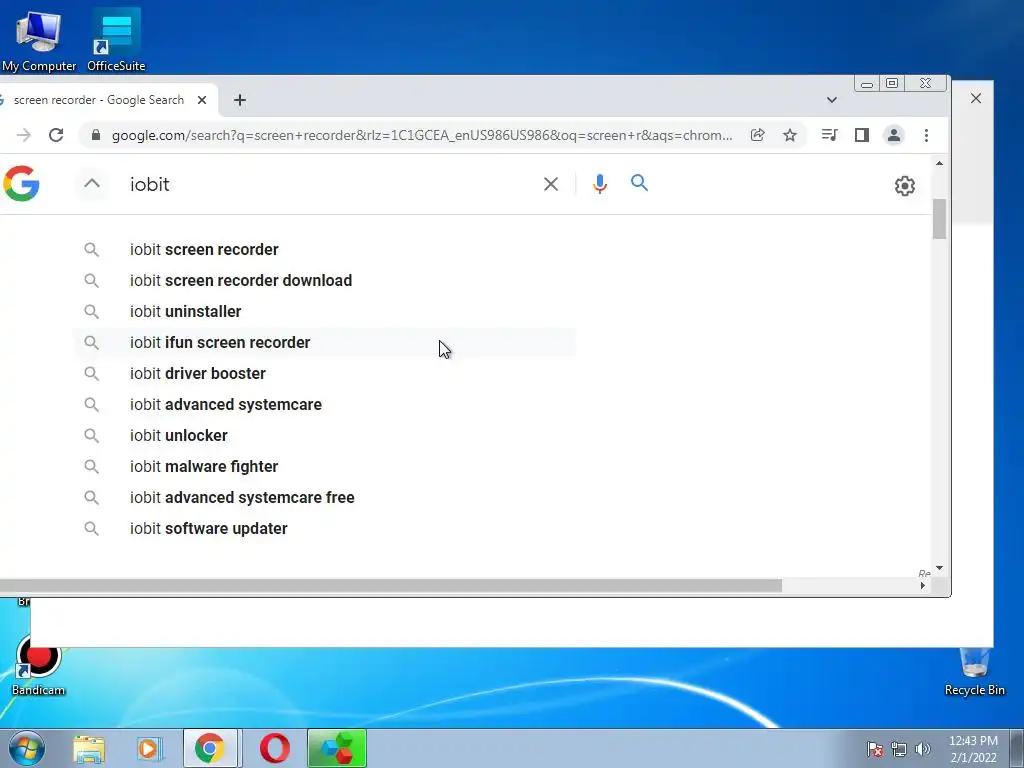The width and height of the screenshot is (1024, 768).
Task: Click the forward navigation arrow
Action: click(x=24, y=135)
